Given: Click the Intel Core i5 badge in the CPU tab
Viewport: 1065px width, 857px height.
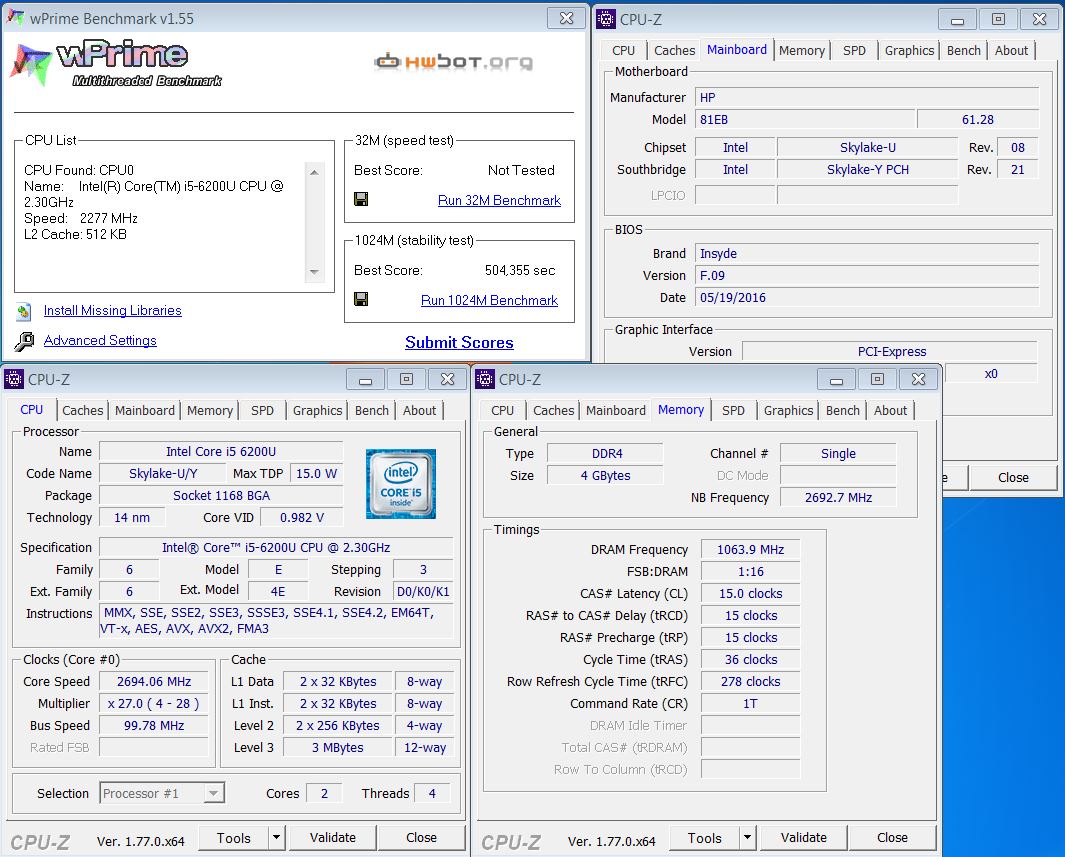Looking at the screenshot, I should pos(401,484).
